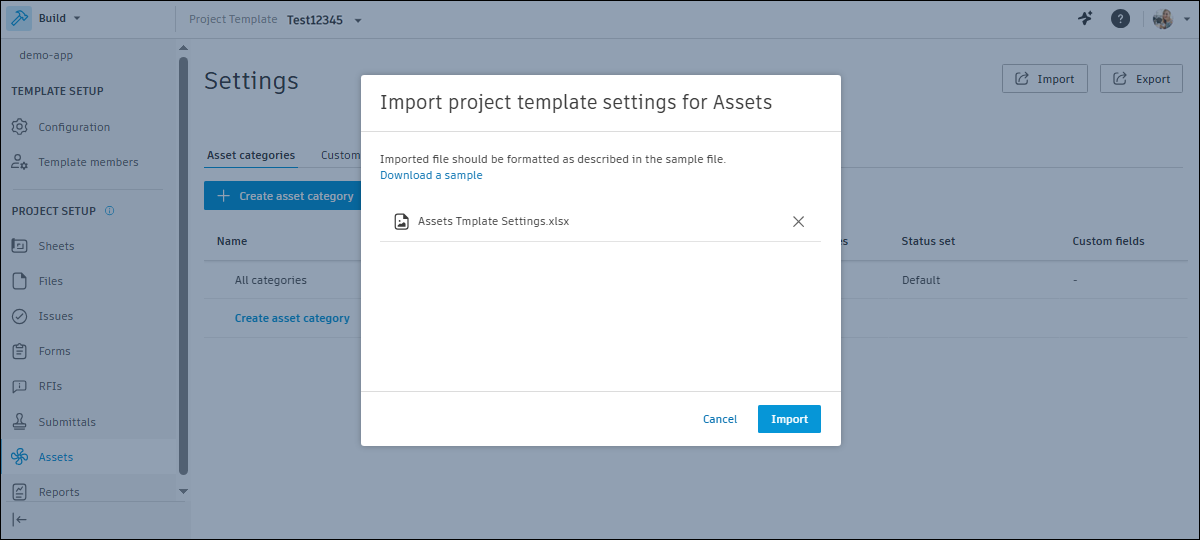Open the Sheets sidebar icon

[19, 246]
